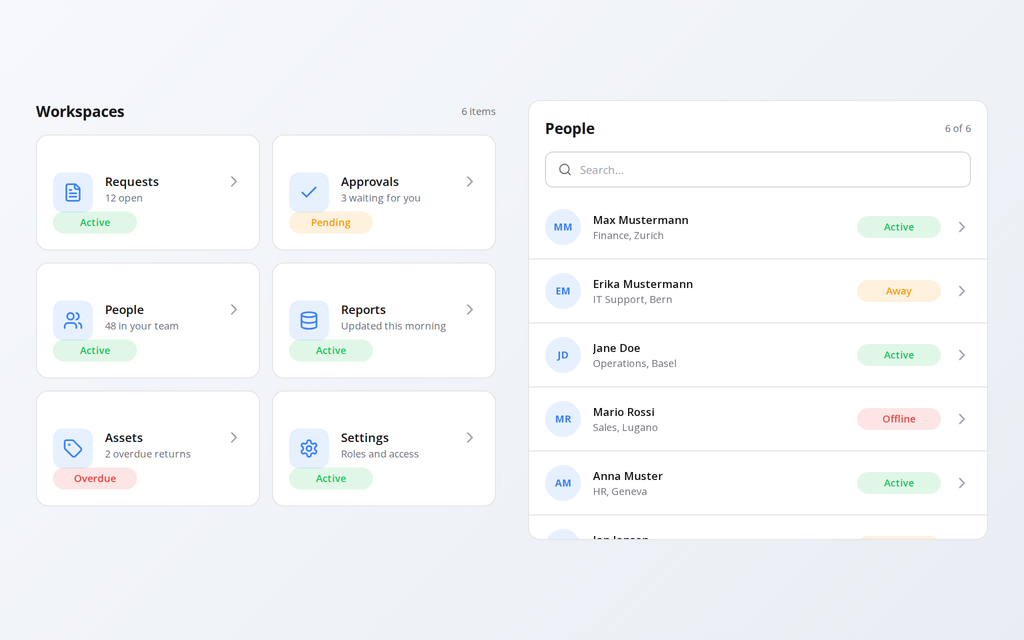This screenshot has height=640, width=1024.
Task: Select Anna Muster in the people list
Action: pos(758,483)
